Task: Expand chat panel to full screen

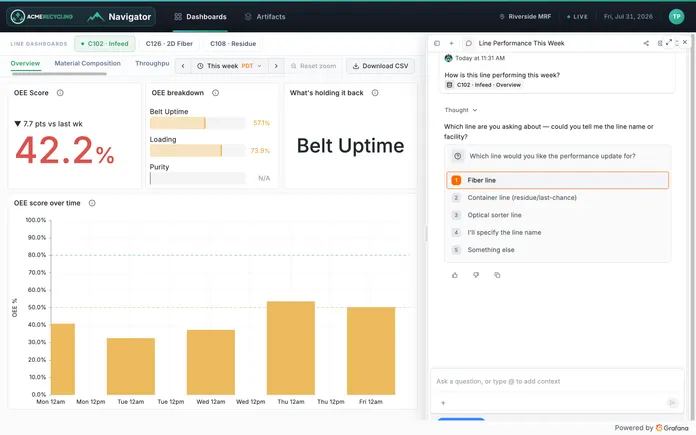Action: (669, 42)
